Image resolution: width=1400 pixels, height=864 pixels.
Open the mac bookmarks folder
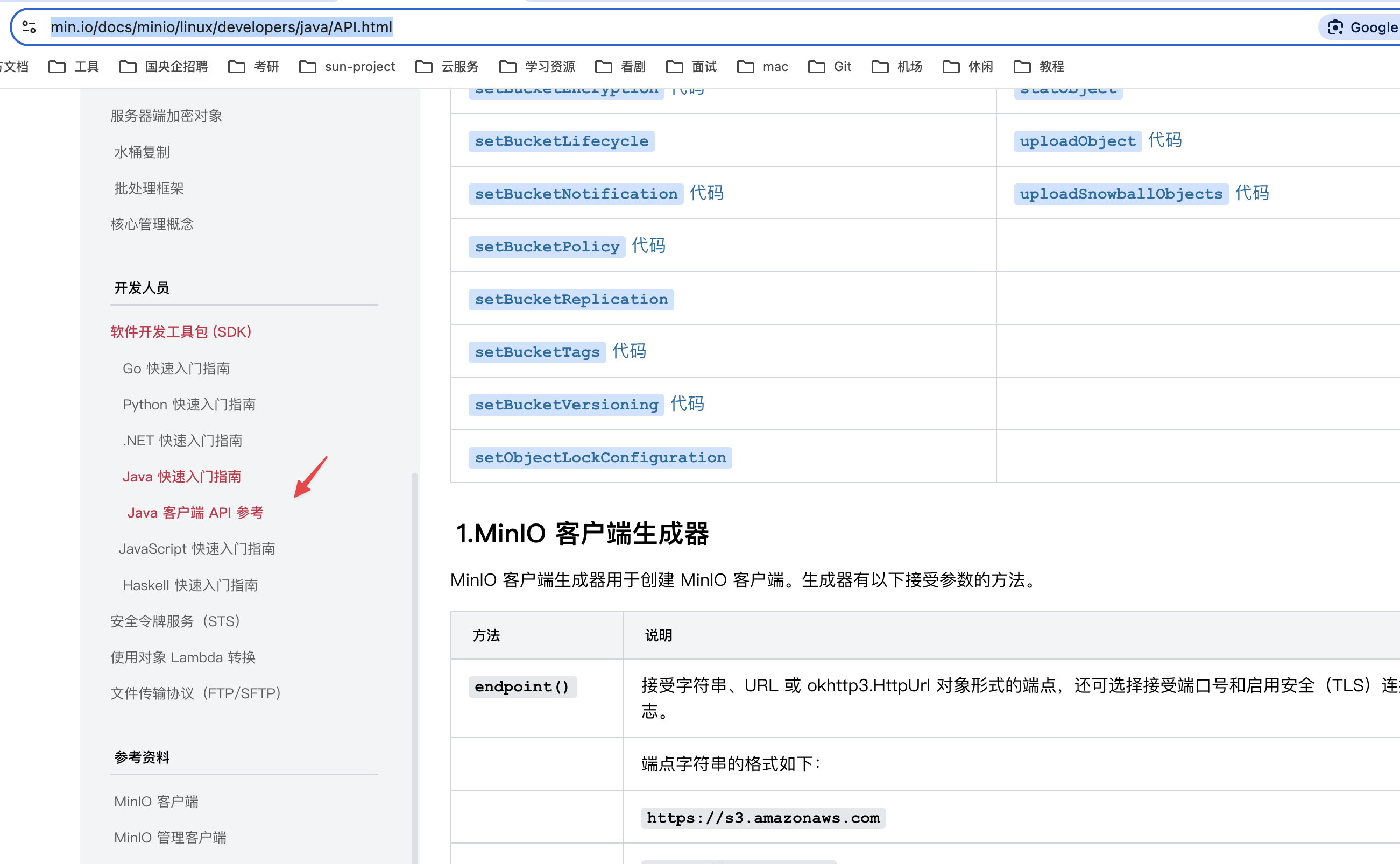(762, 67)
